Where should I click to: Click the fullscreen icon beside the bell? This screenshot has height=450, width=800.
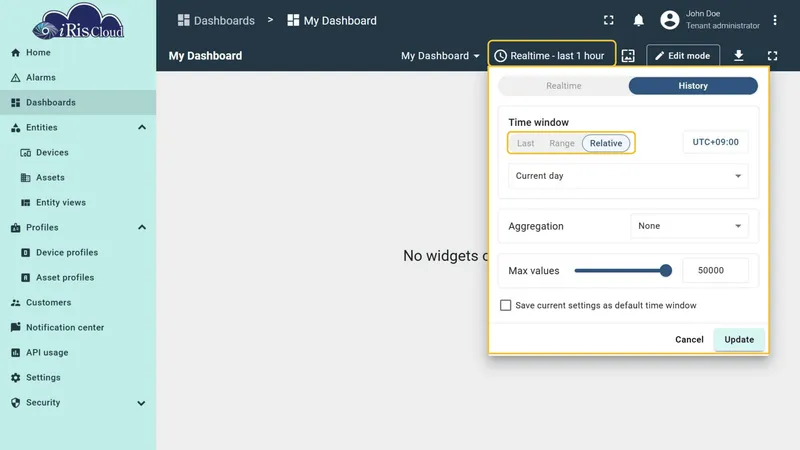click(x=608, y=20)
